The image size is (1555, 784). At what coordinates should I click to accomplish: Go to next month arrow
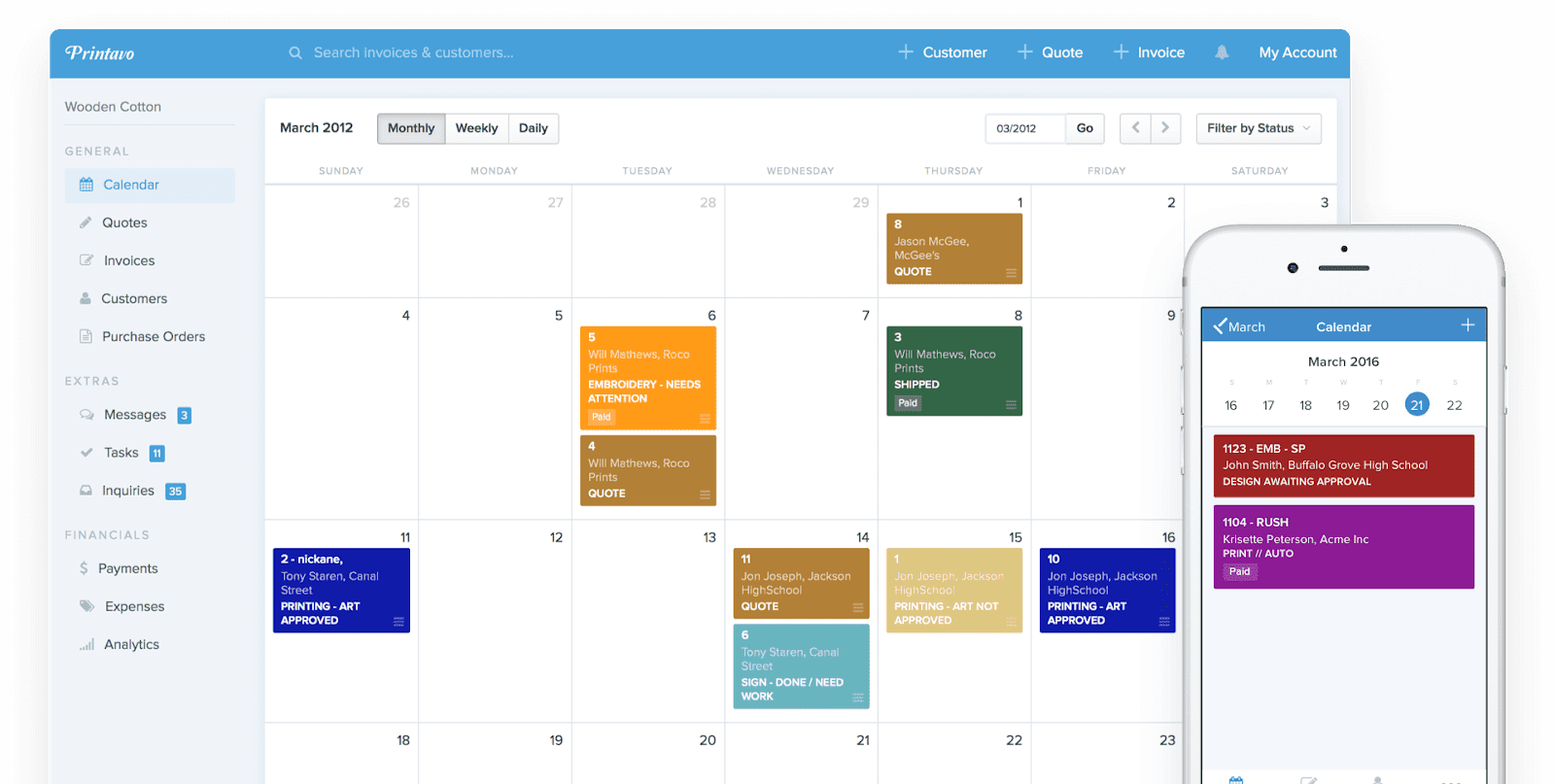click(x=1165, y=128)
